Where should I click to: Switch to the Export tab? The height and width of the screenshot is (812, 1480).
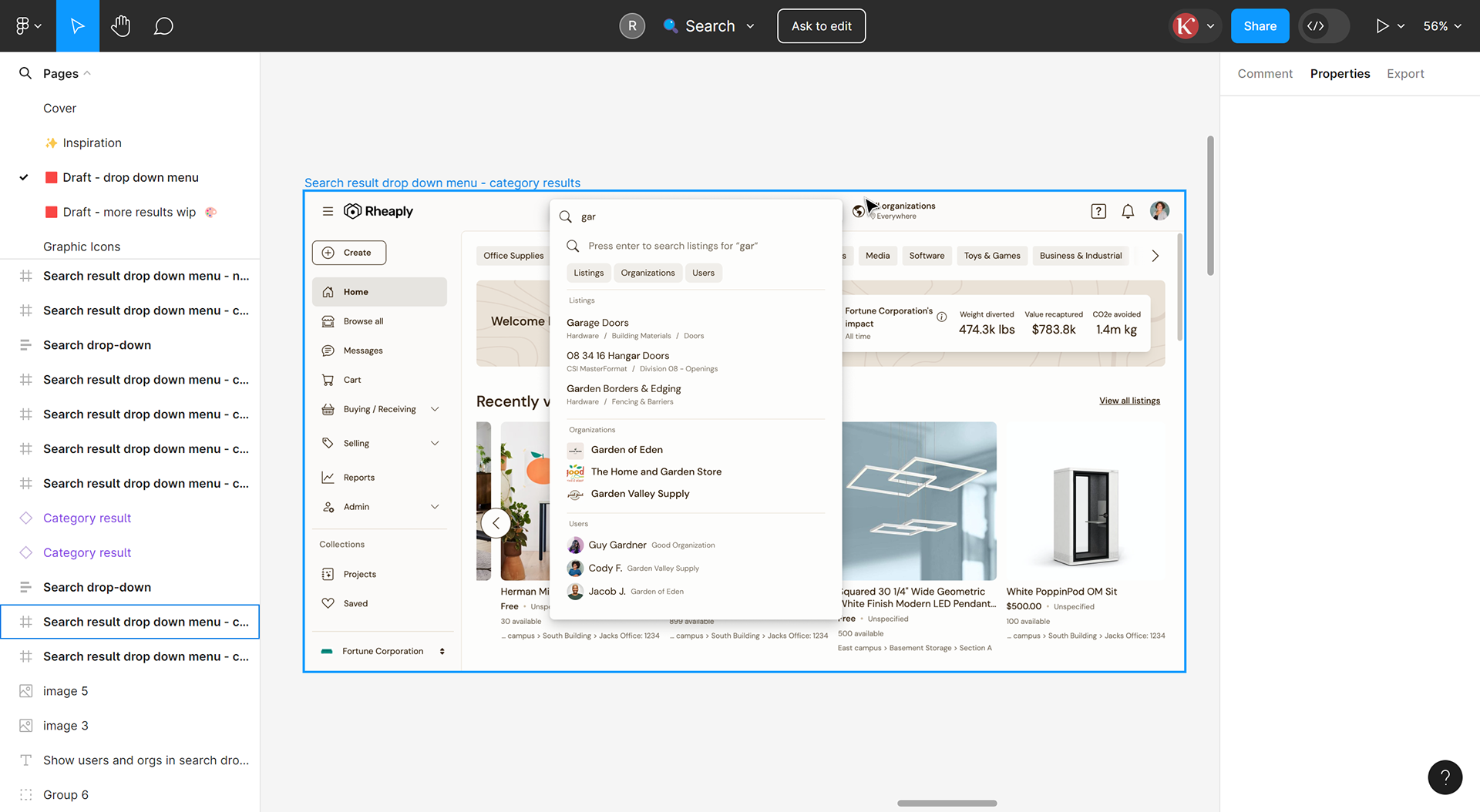coord(1405,73)
